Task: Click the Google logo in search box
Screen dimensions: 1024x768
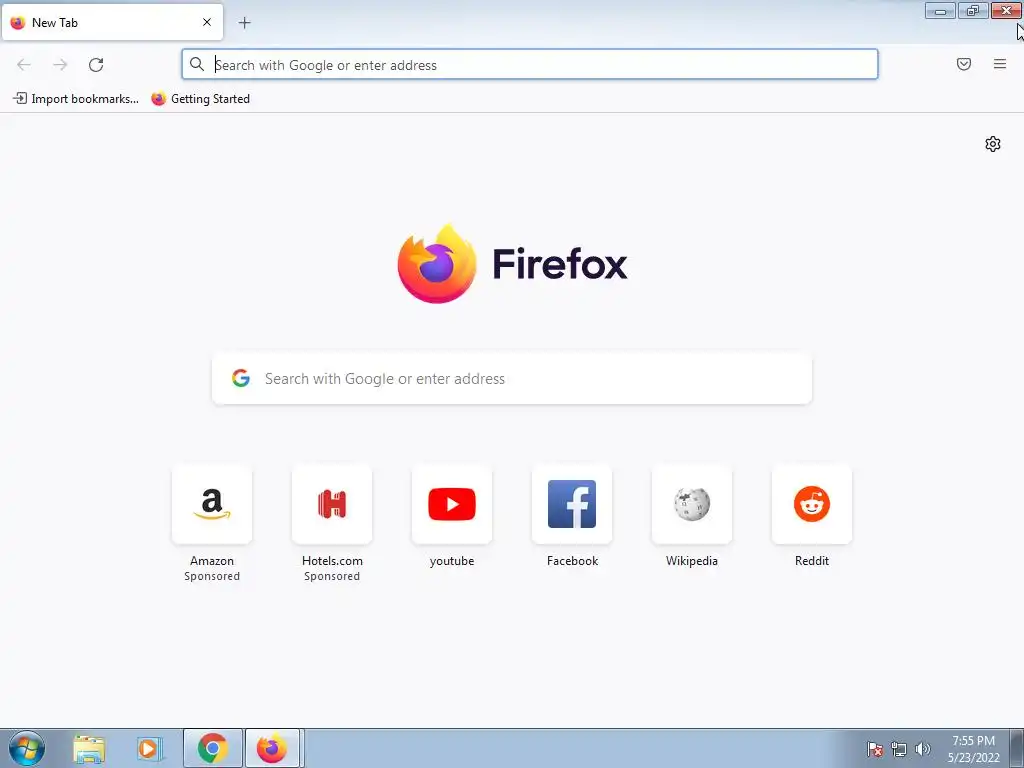Action: pos(241,378)
